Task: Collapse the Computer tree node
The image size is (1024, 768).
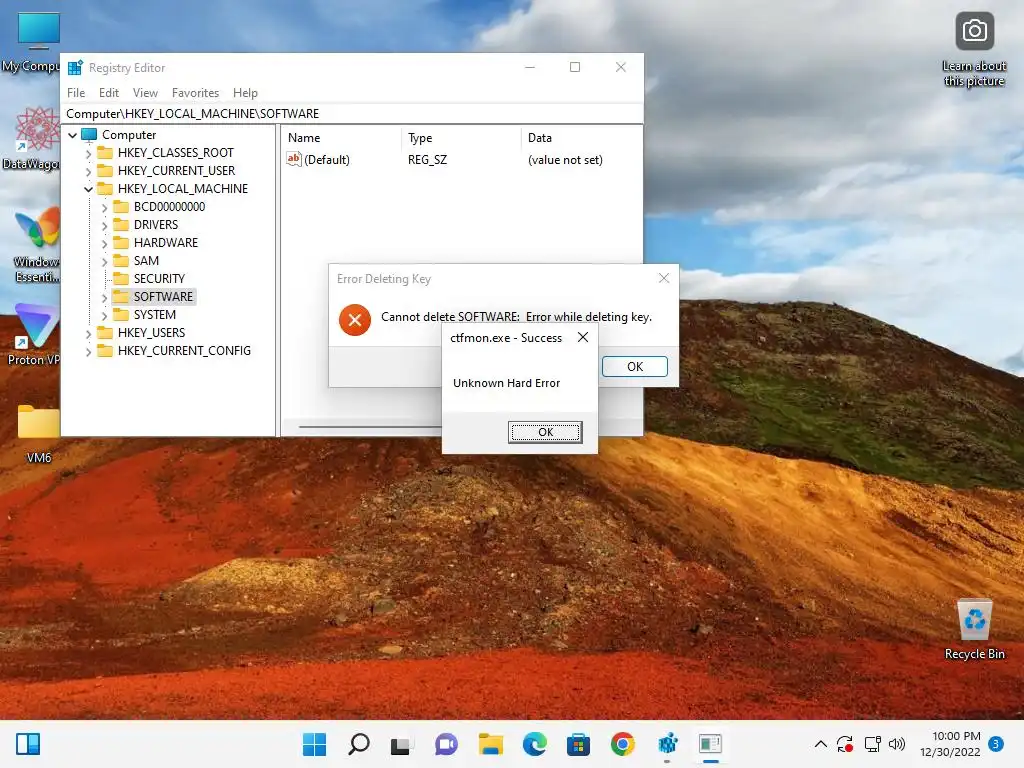Action: (72, 135)
